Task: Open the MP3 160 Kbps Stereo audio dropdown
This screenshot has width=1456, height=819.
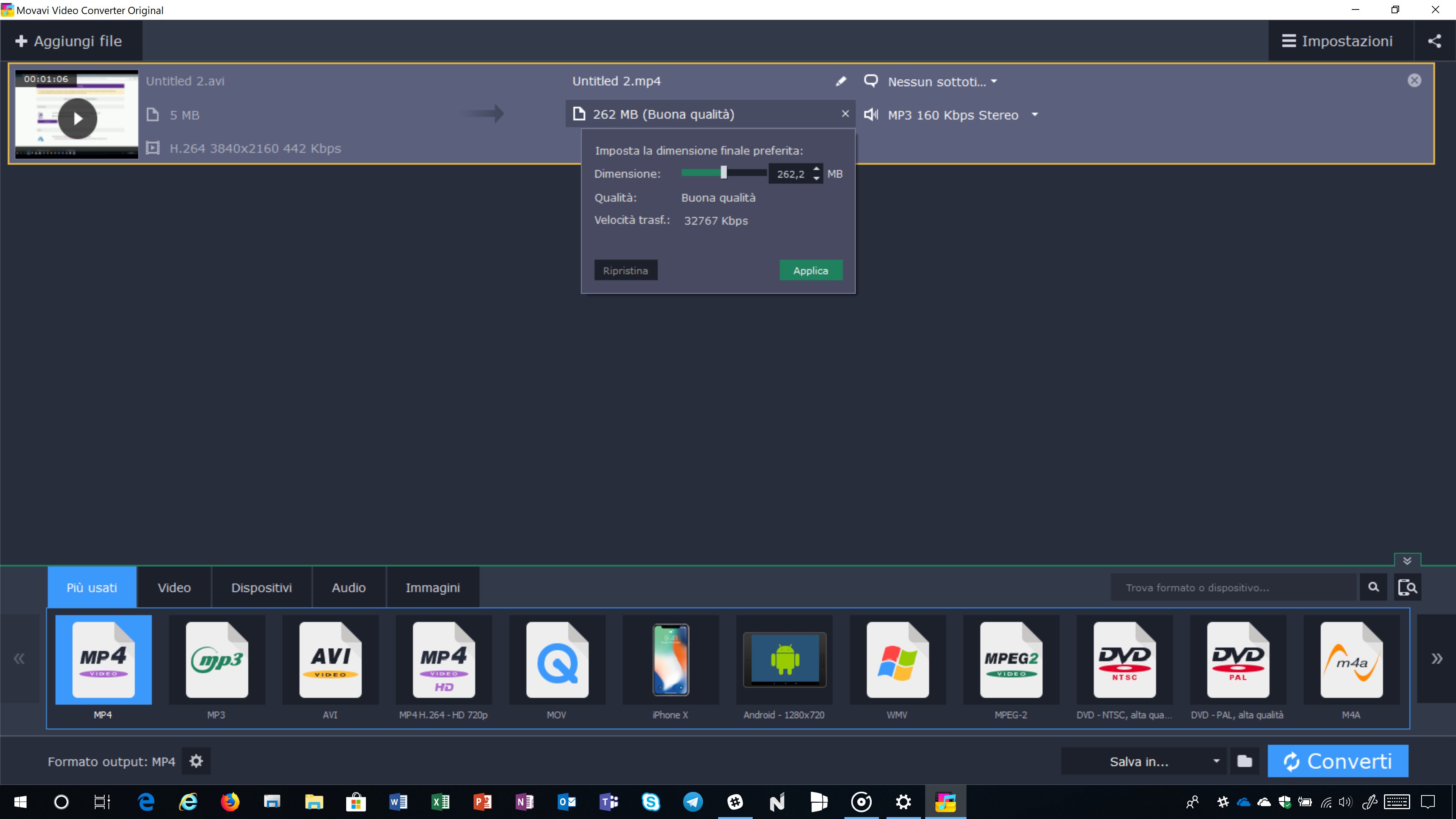Action: coord(1034,115)
